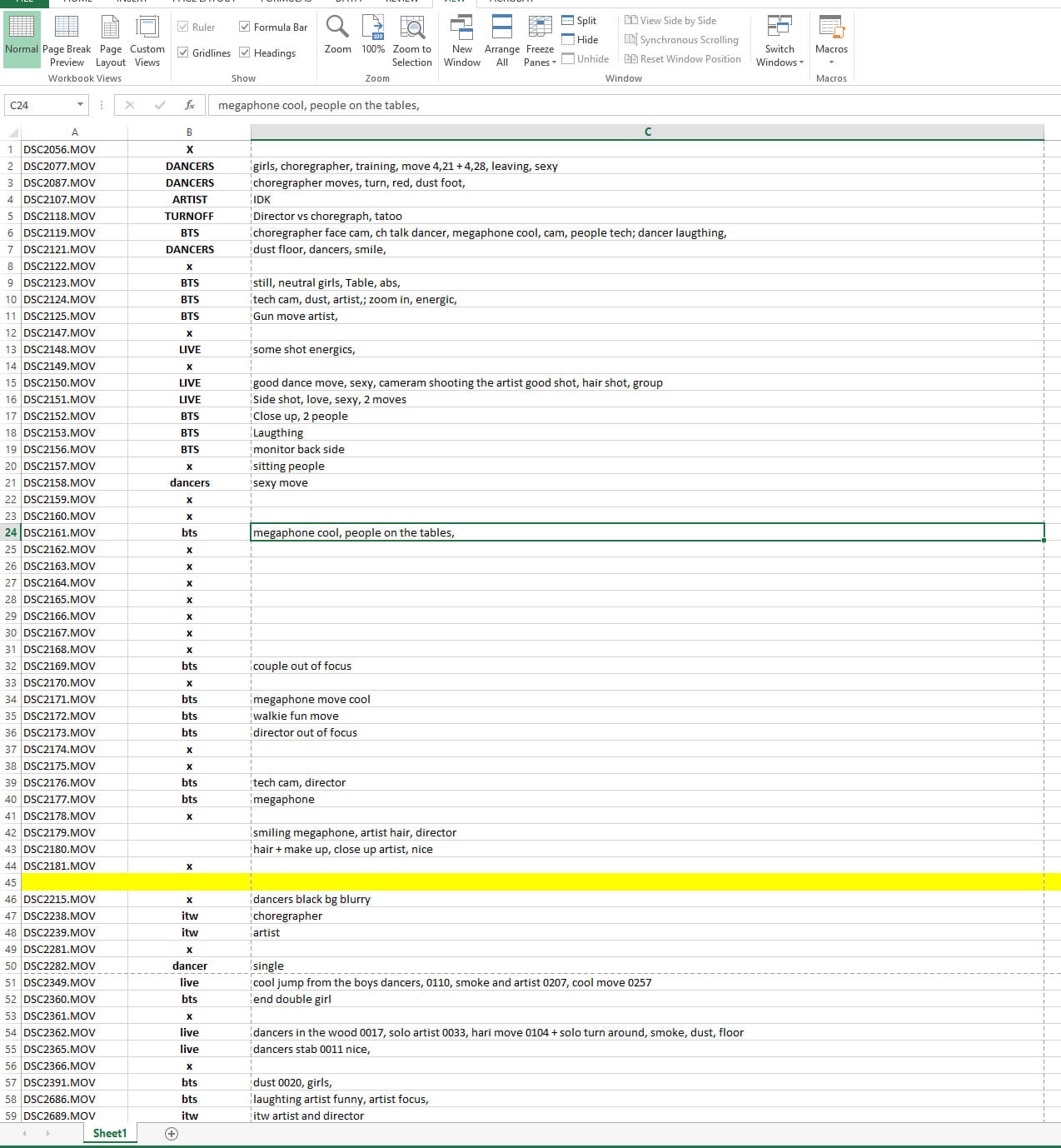This screenshot has width=1061, height=1148.
Task: Click Arrange All windows
Action: pyautogui.click(x=502, y=40)
